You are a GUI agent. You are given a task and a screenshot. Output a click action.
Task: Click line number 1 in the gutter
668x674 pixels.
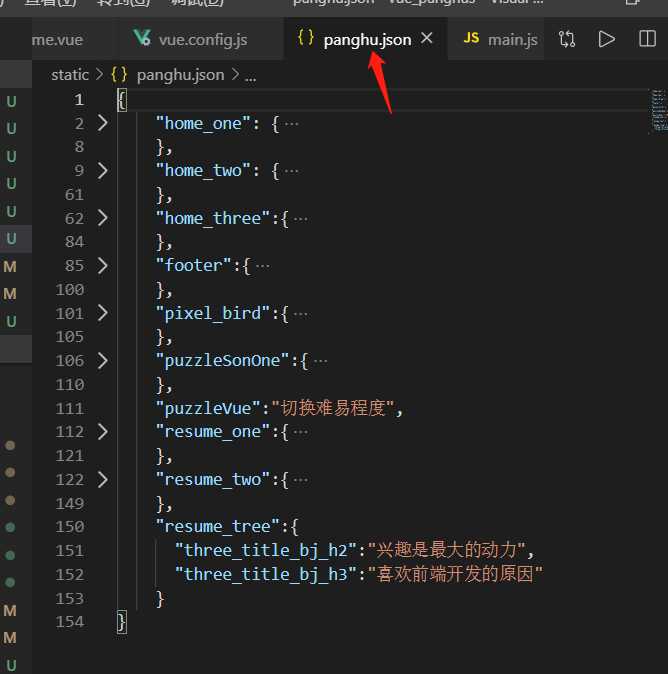79,100
